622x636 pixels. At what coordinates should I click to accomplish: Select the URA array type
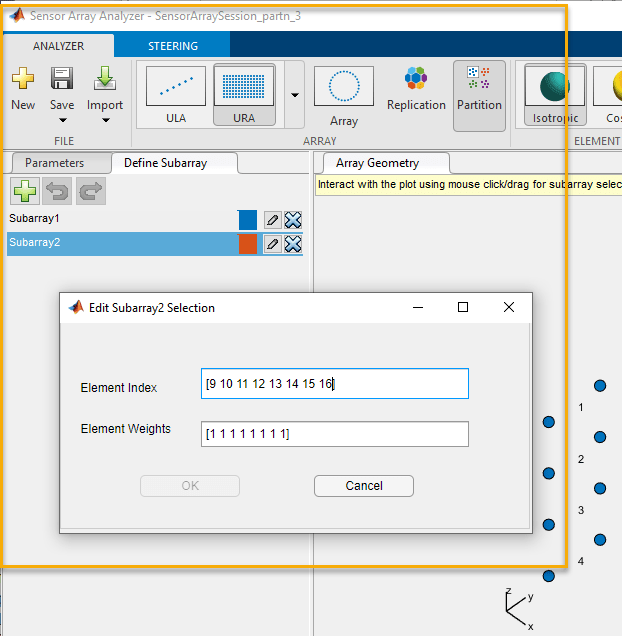coord(244,96)
